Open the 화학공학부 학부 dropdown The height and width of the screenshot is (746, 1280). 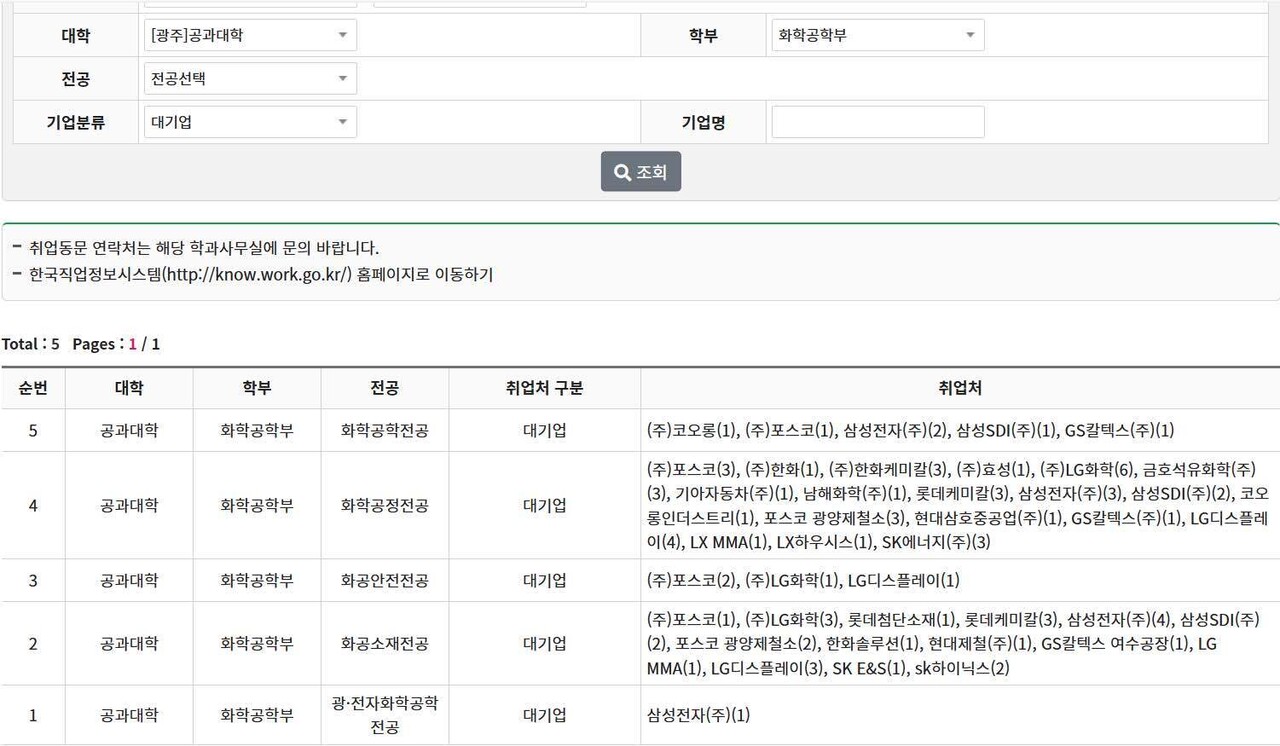tap(877, 34)
